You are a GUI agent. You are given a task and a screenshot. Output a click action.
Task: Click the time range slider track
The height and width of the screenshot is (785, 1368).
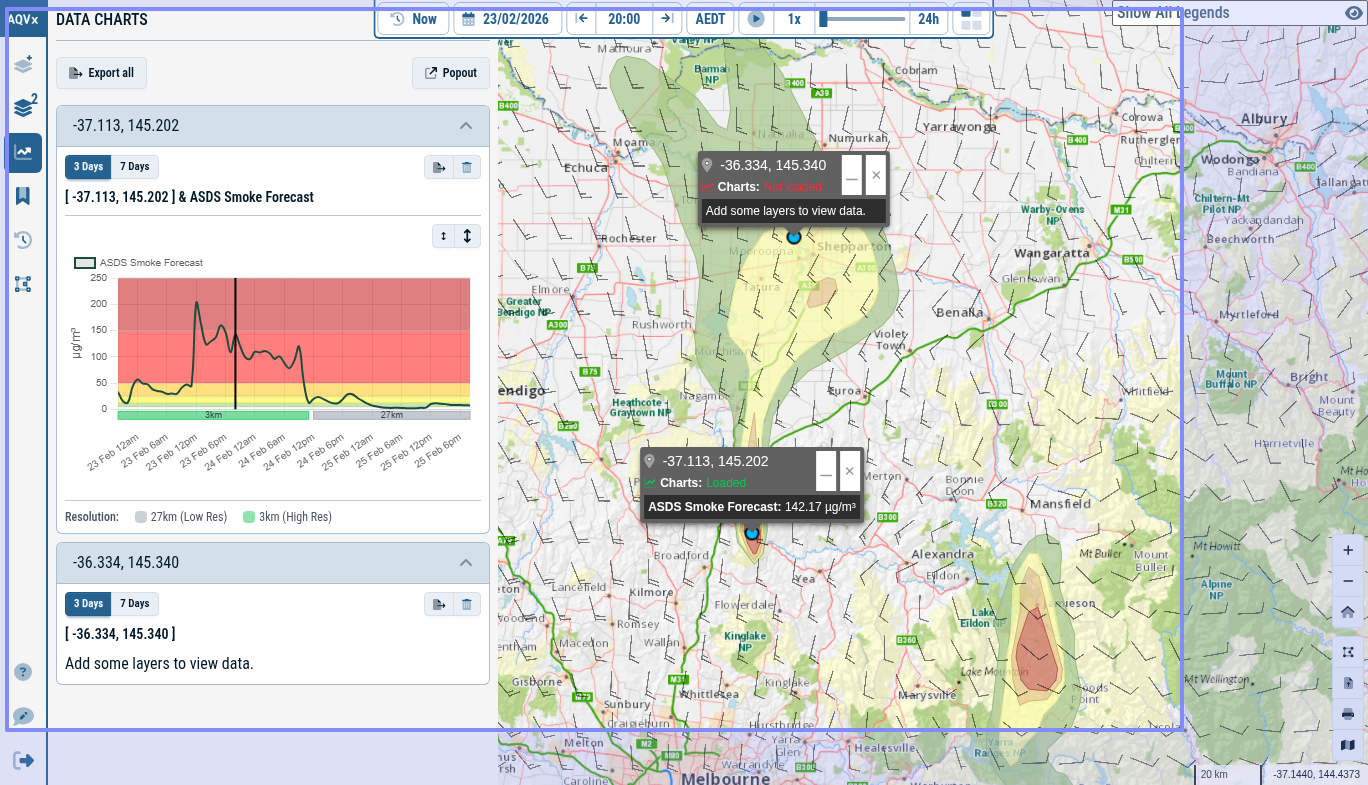pyautogui.click(x=862, y=19)
